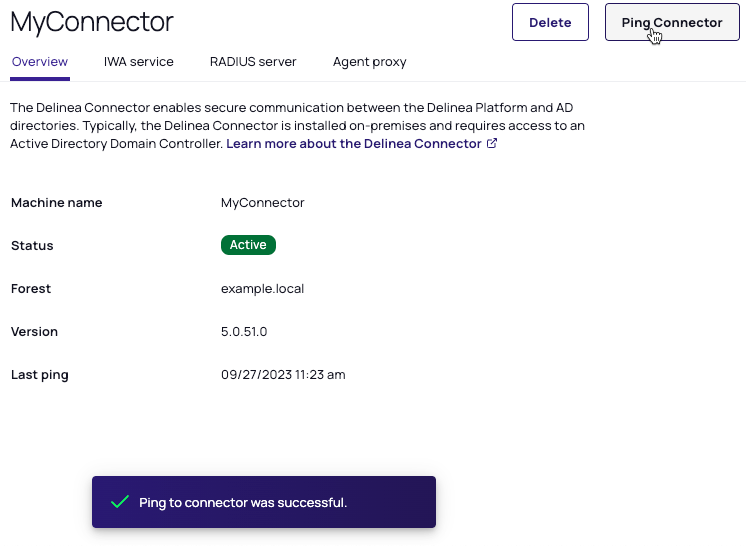Click the Last ping field label
The width and height of the screenshot is (746, 546).
pyautogui.click(x=40, y=375)
